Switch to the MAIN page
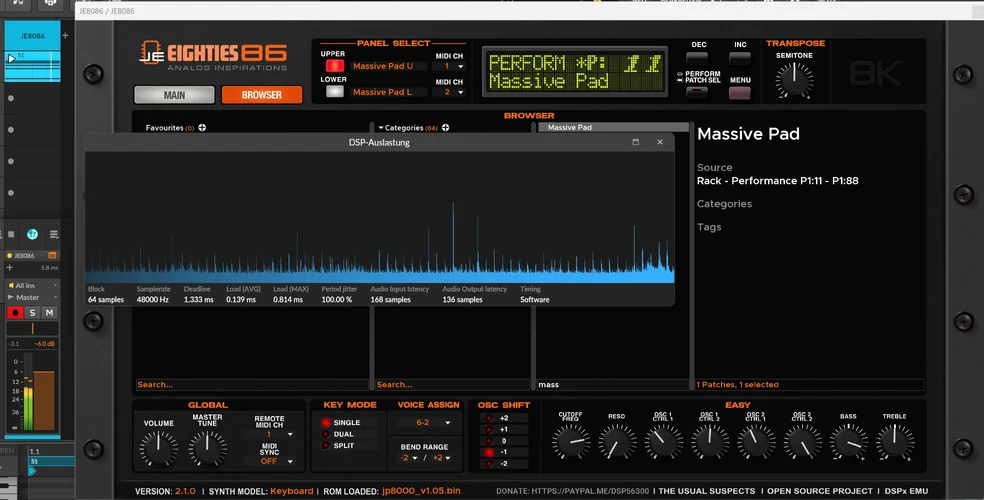 click(174, 95)
